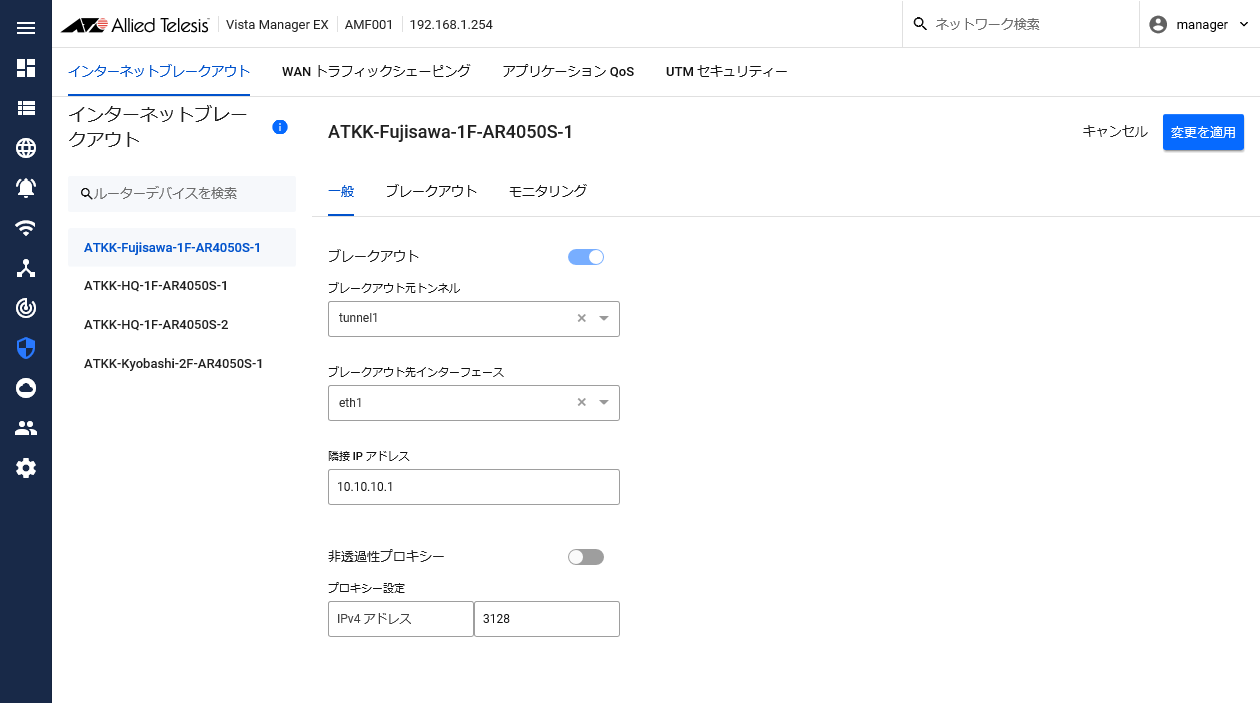Click the shield security icon in sidebar
1260x703 pixels.
(26, 348)
